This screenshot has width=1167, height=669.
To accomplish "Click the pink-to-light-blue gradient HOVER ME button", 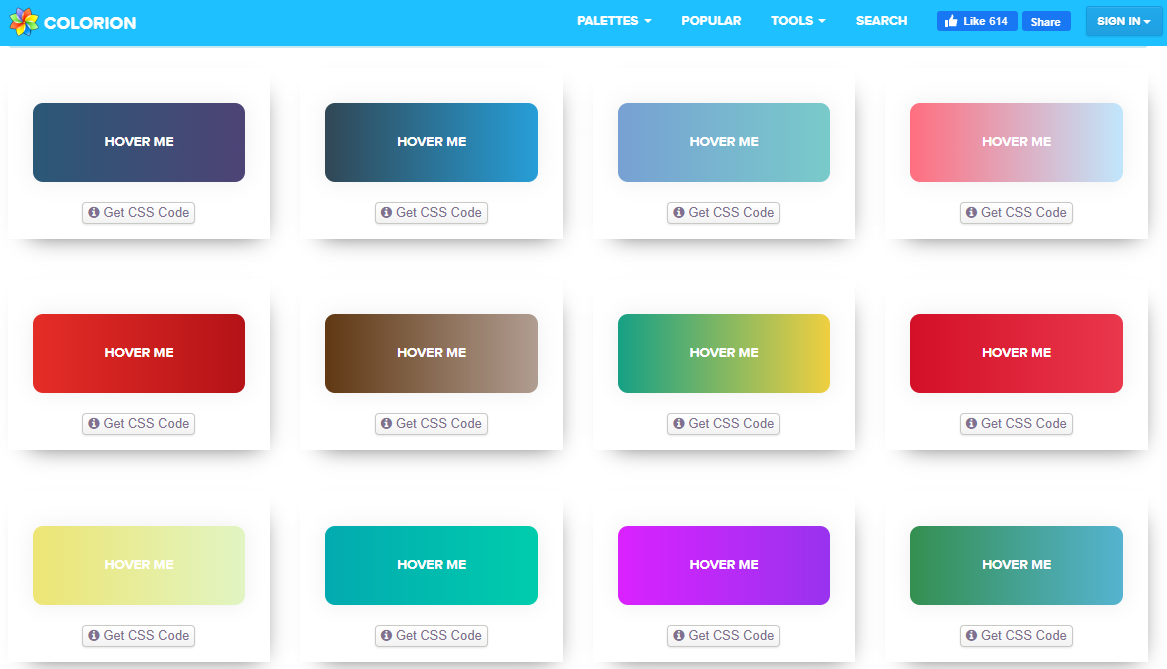I will pos(1016,142).
